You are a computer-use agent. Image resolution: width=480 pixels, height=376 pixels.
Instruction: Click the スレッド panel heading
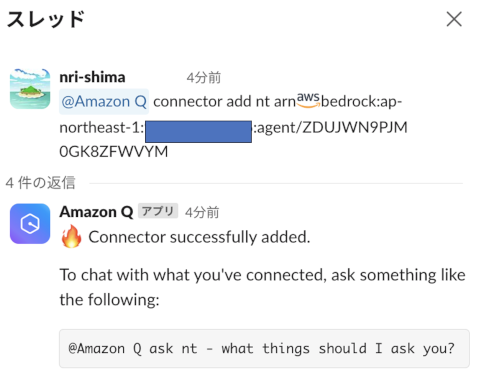click(46, 19)
